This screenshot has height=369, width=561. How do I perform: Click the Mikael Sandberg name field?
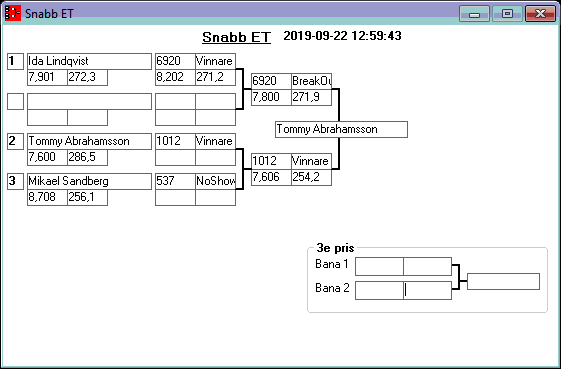(89, 181)
